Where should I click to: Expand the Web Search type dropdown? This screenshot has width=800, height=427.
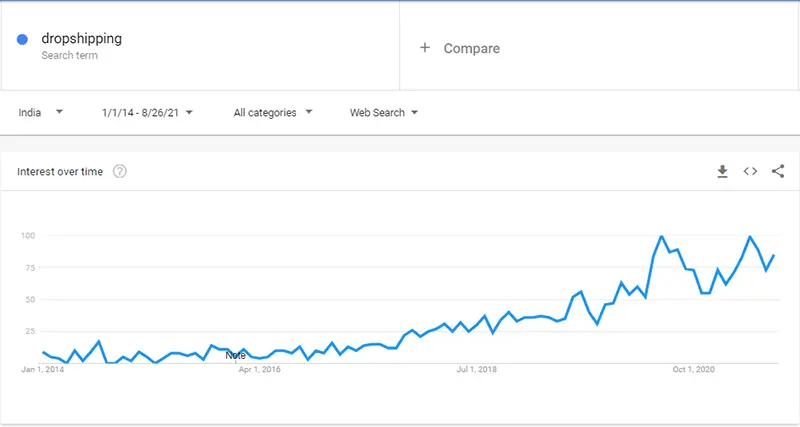384,112
